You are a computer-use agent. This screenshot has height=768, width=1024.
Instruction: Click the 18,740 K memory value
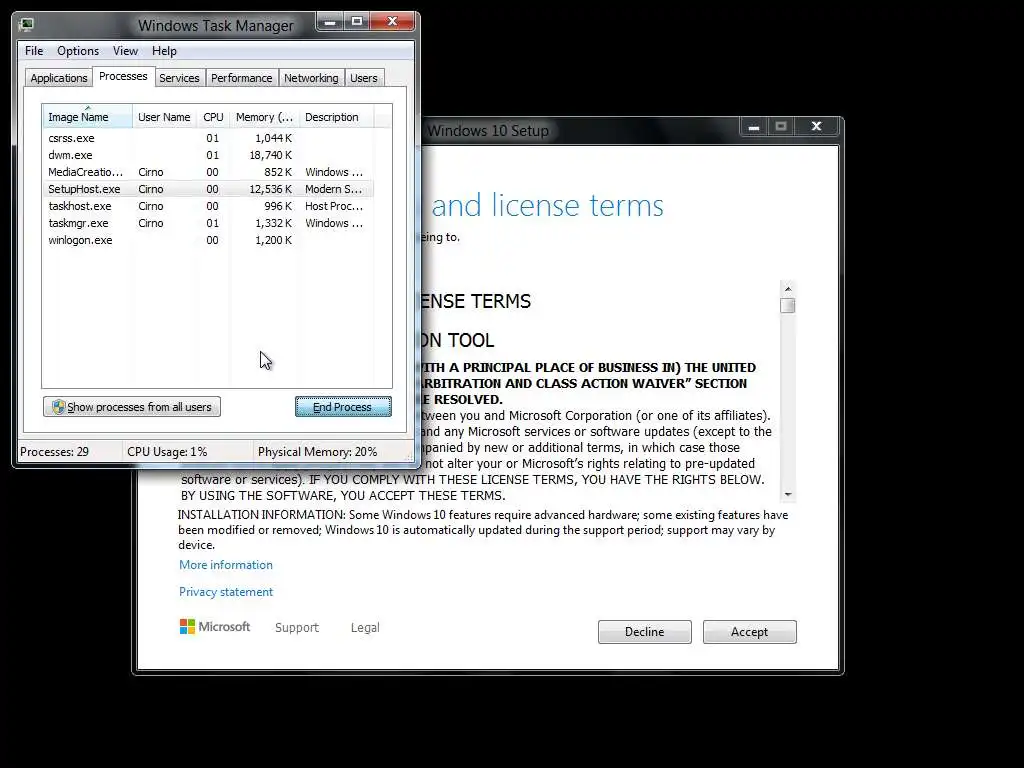tap(270, 155)
